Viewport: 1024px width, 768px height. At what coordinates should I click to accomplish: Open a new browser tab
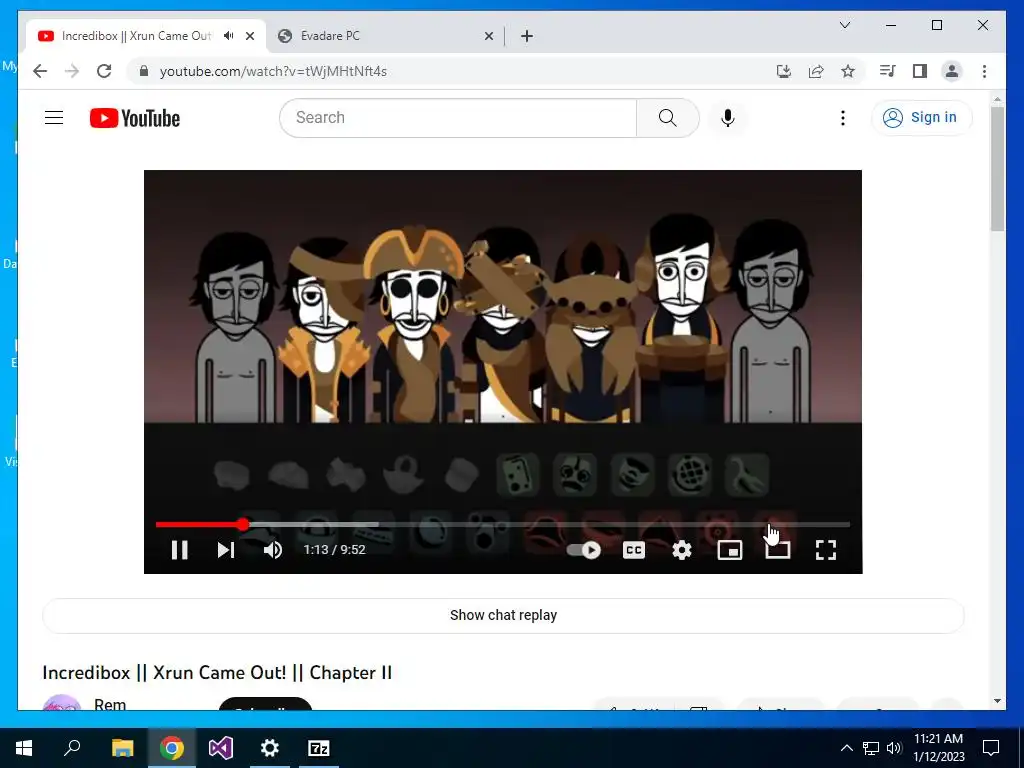(526, 36)
